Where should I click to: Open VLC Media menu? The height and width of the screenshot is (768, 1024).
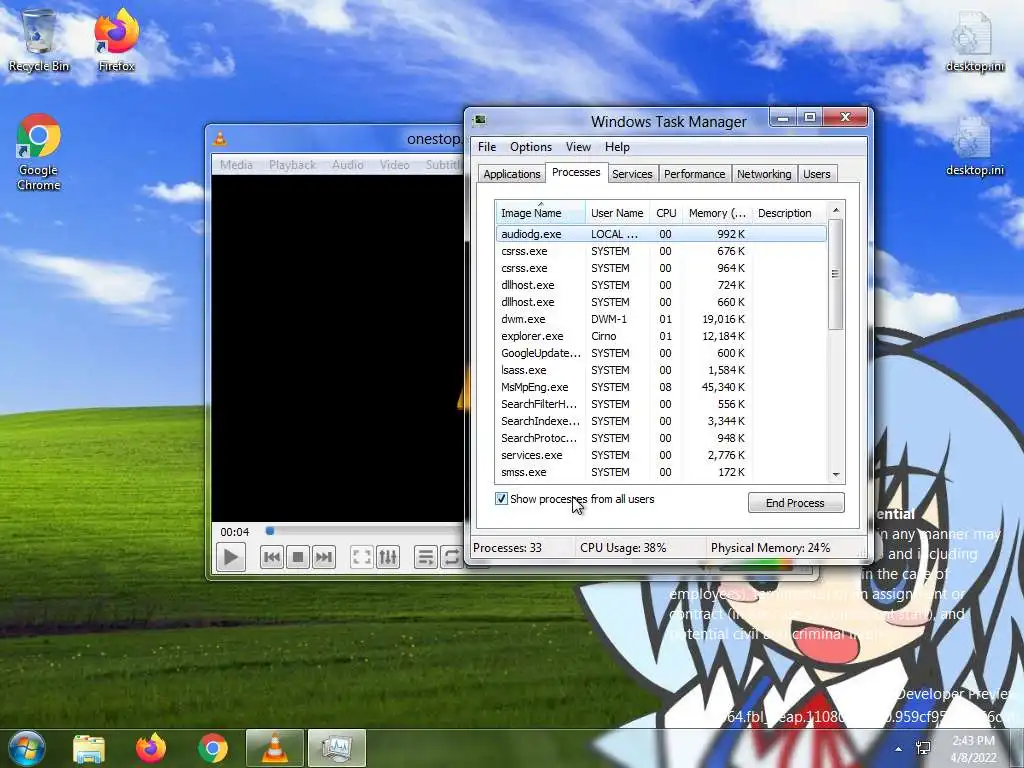pyautogui.click(x=236, y=165)
